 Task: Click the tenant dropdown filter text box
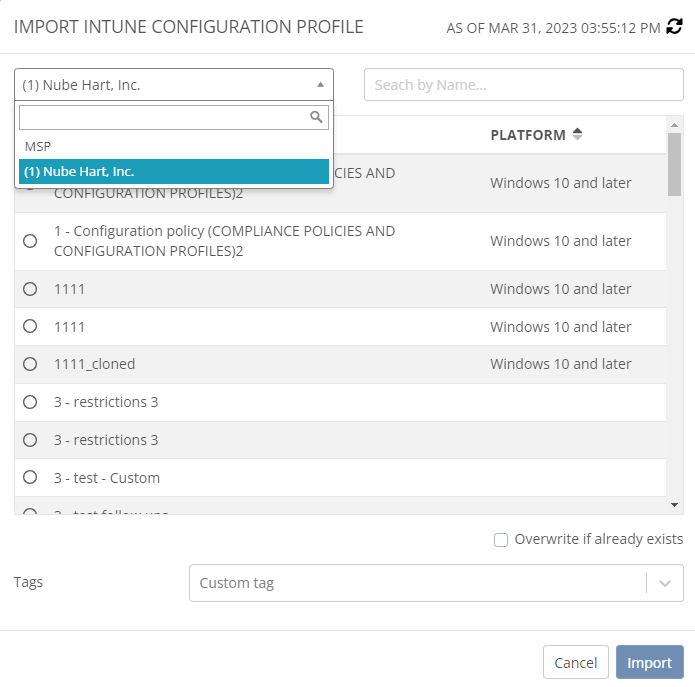[163, 117]
